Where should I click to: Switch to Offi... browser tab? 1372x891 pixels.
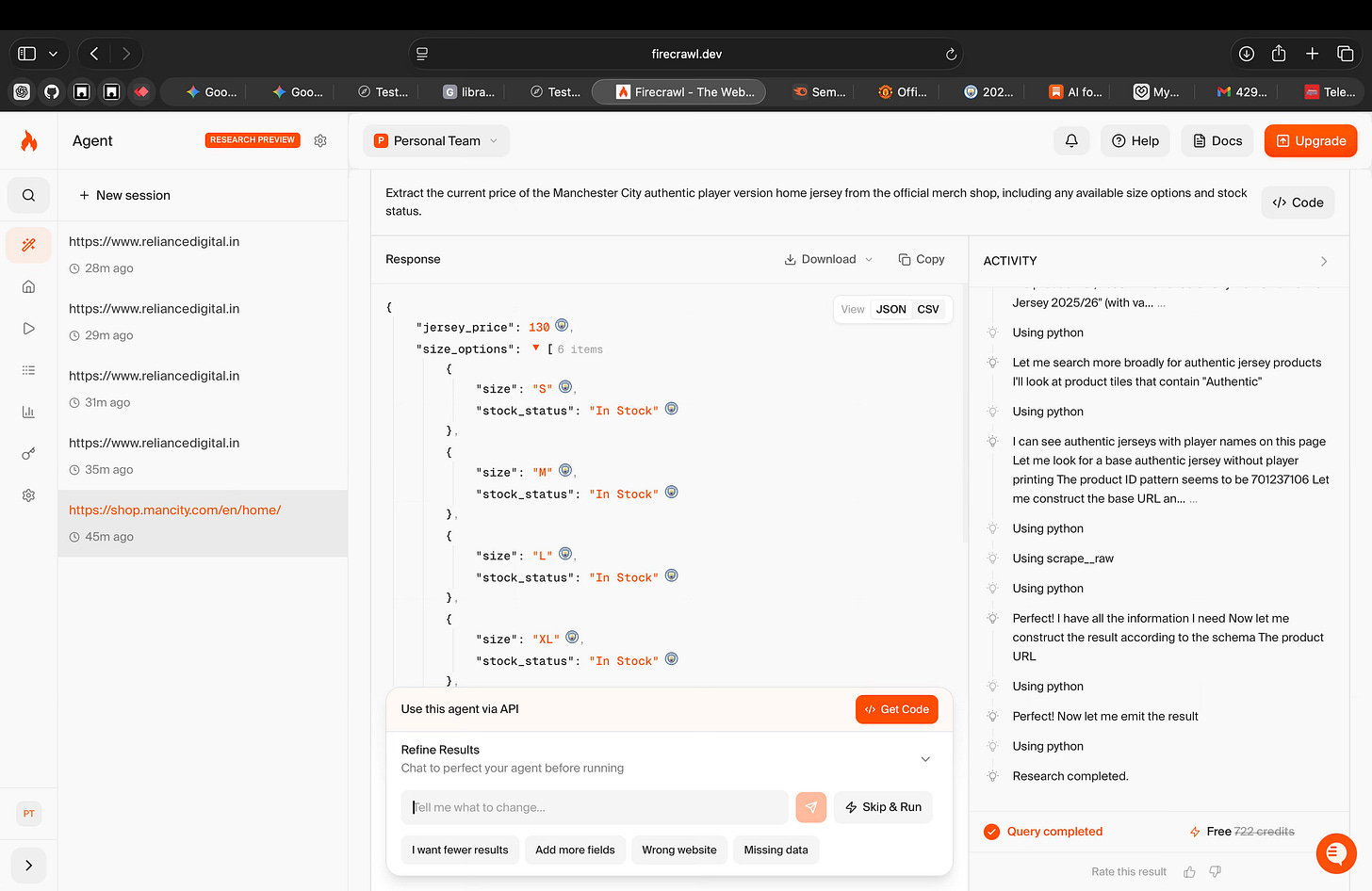[x=903, y=91]
